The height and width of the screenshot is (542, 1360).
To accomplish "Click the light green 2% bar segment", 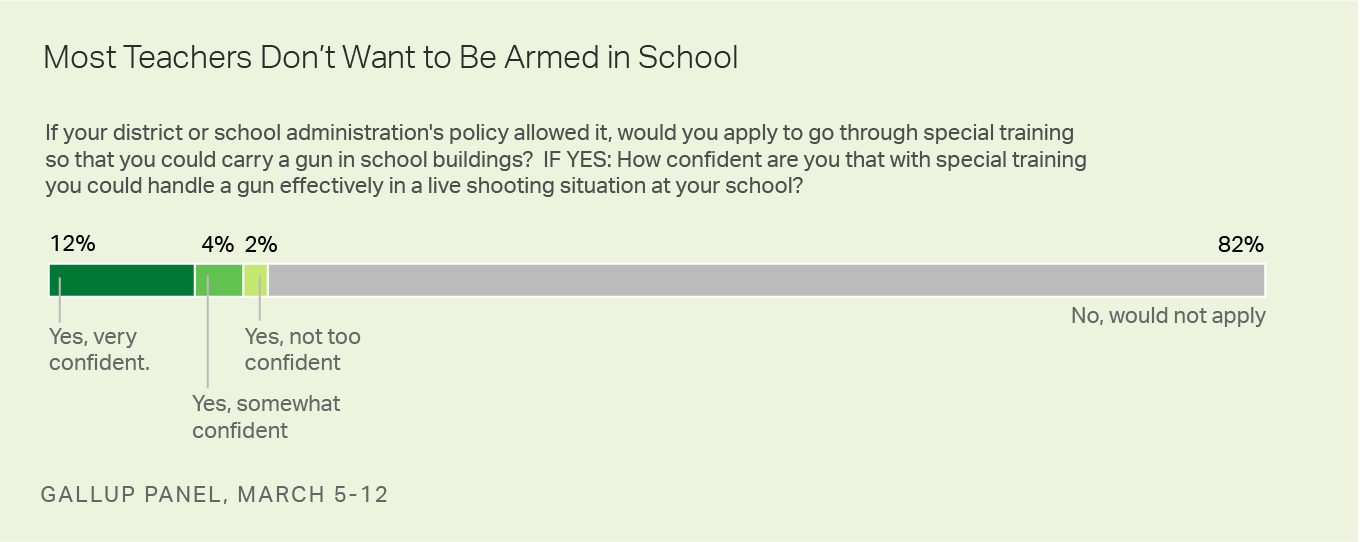I will (256, 280).
